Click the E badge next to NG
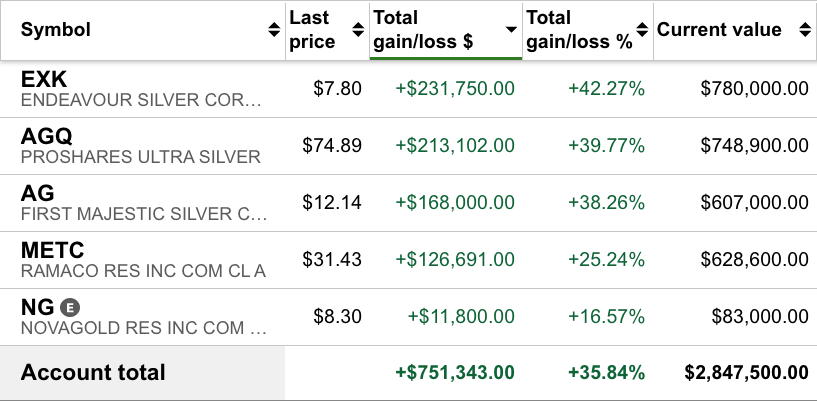This screenshot has width=817, height=401. pos(69,307)
